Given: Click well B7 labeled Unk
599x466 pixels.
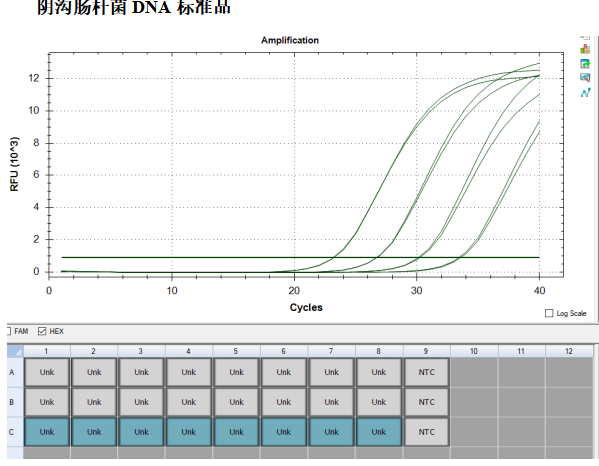Looking at the screenshot, I should (x=331, y=402).
